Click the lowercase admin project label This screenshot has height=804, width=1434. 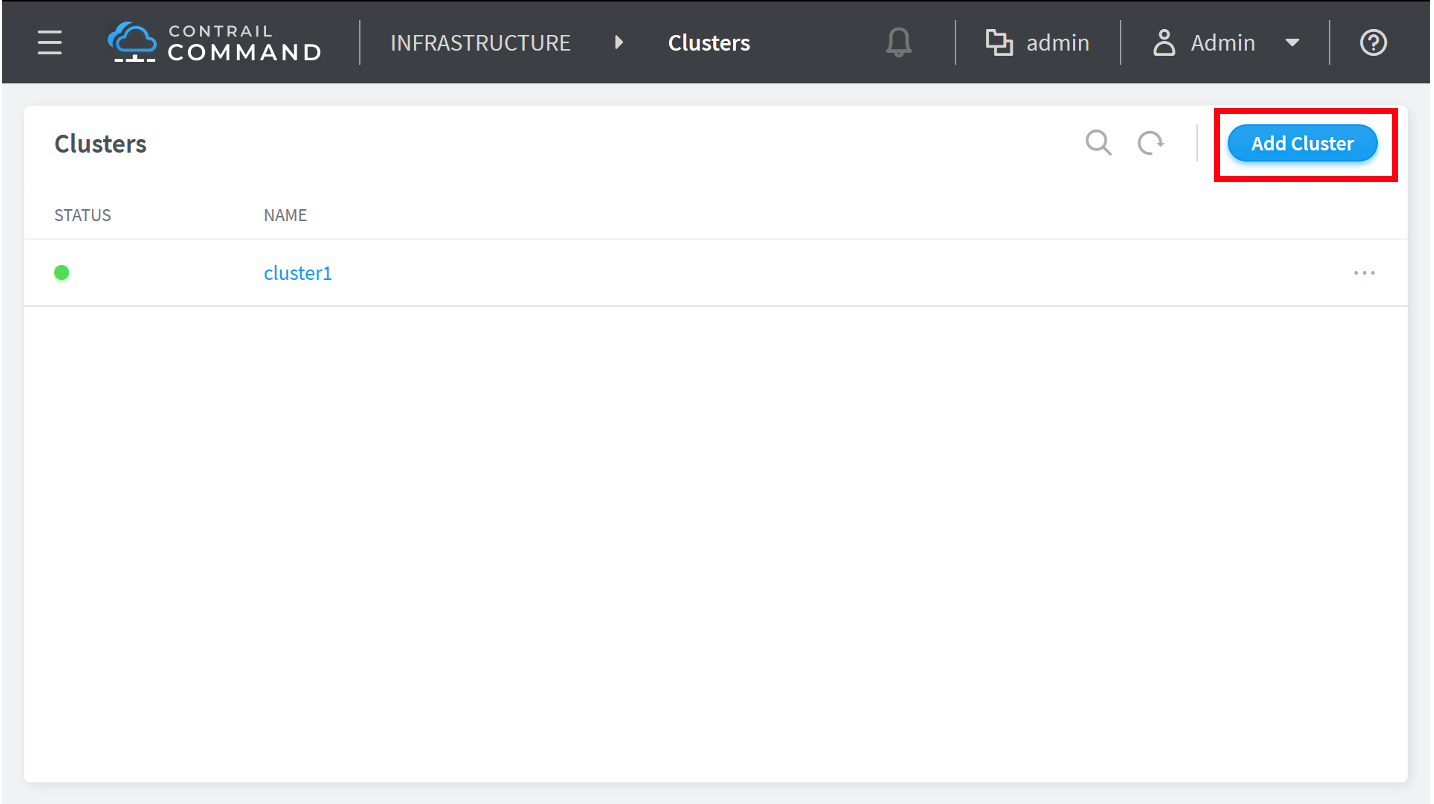pos(1058,43)
